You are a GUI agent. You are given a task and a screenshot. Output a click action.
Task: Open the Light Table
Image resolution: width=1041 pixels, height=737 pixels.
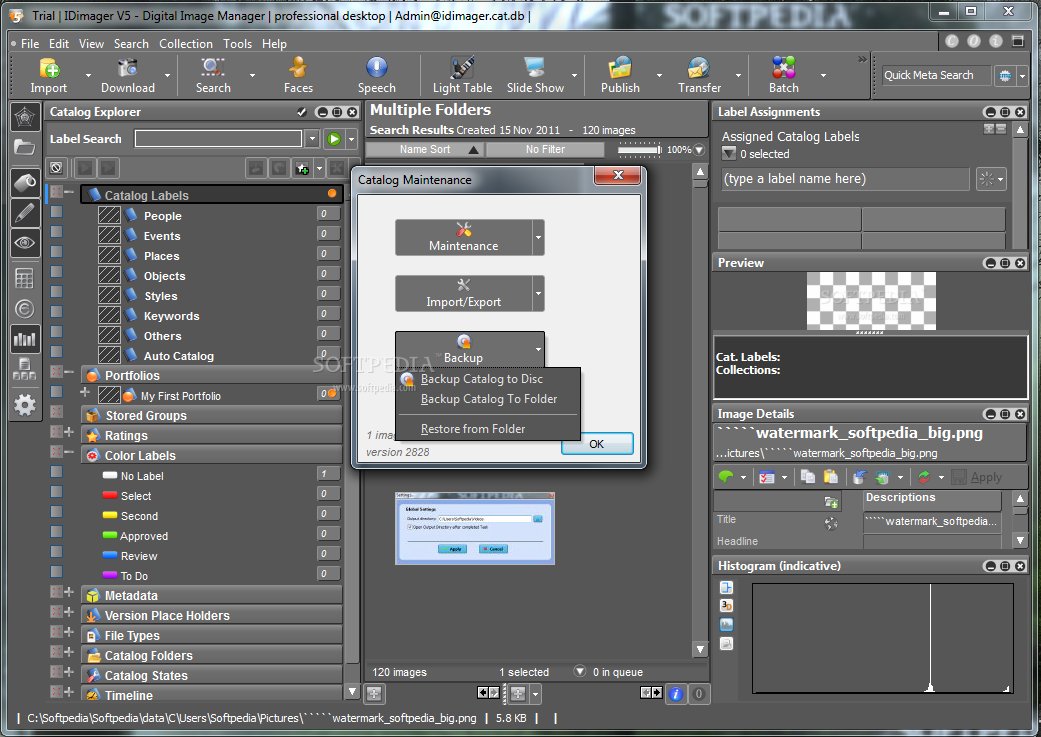pyautogui.click(x=462, y=75)
